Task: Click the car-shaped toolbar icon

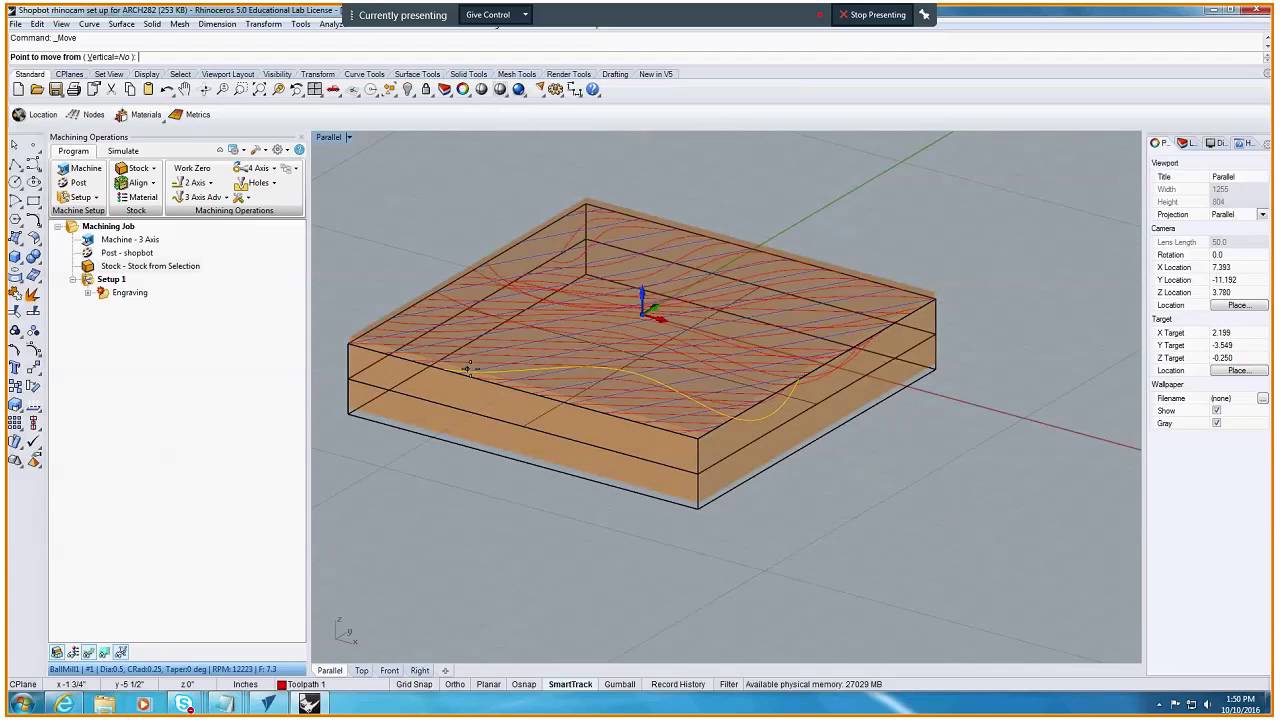Action: click(x=333, y=90)
